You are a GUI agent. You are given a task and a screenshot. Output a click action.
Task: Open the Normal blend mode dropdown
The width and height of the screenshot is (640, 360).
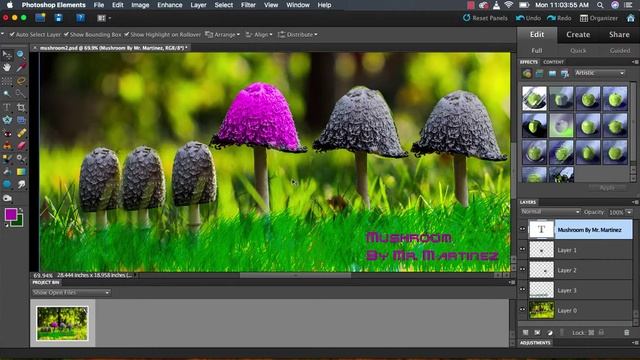550,212
